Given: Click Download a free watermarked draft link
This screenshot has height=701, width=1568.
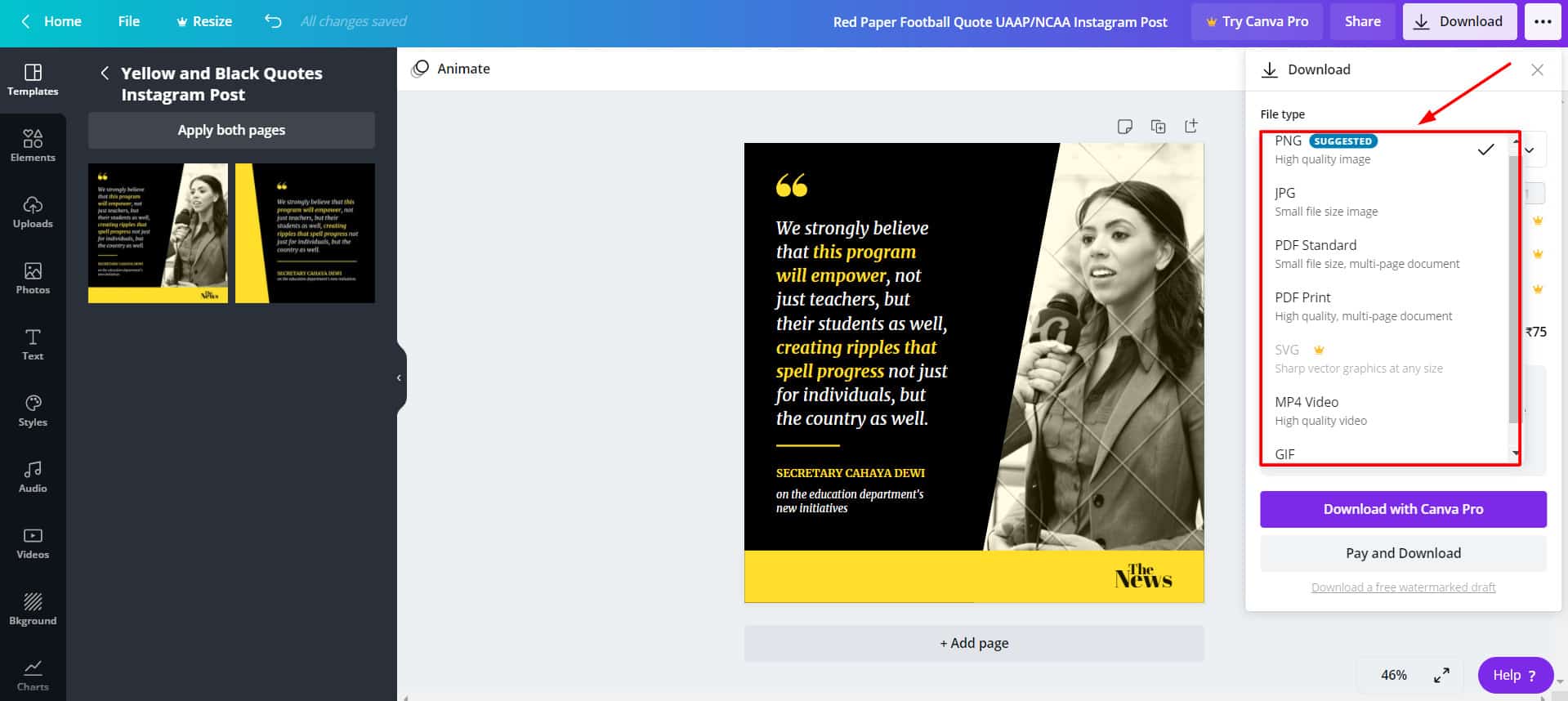Looking at the screenshot, I should (1403, 587).
